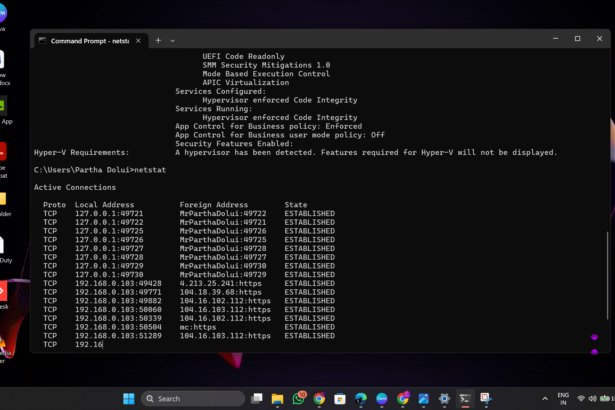Open File Explorer from the taskbar

tap(277, 399)
